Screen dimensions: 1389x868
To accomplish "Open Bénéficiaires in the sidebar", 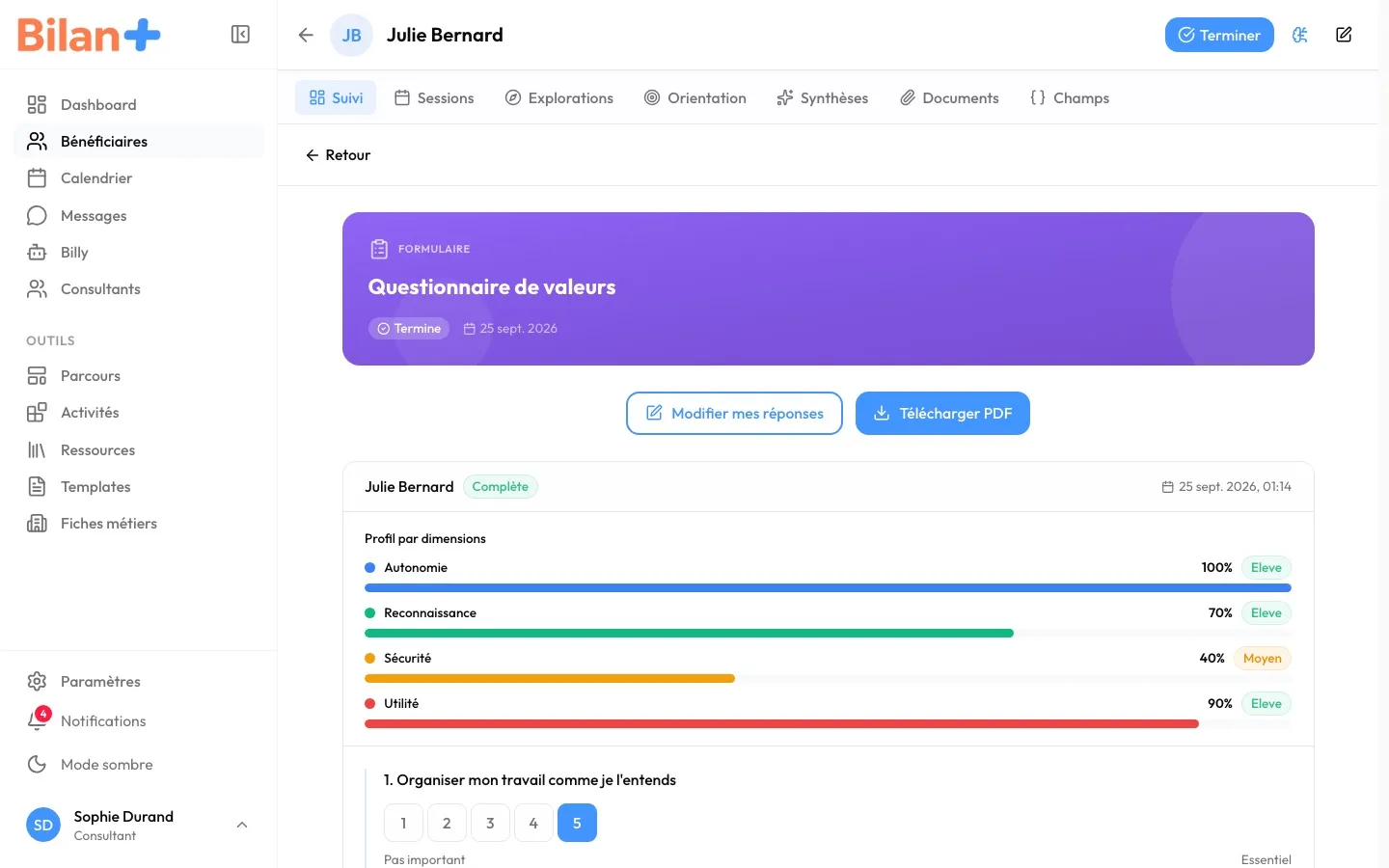I will click(139, 141).
